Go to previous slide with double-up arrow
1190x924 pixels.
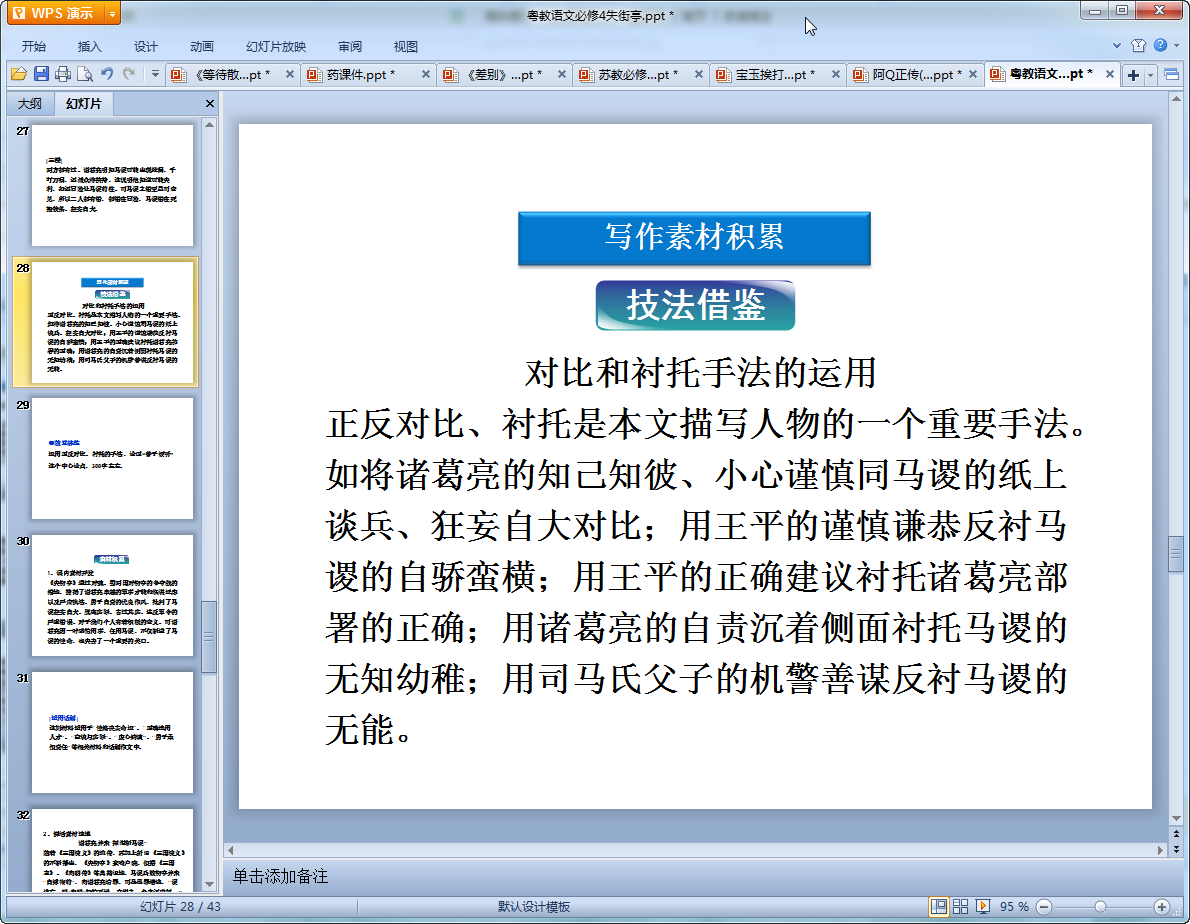[1176, 834]
